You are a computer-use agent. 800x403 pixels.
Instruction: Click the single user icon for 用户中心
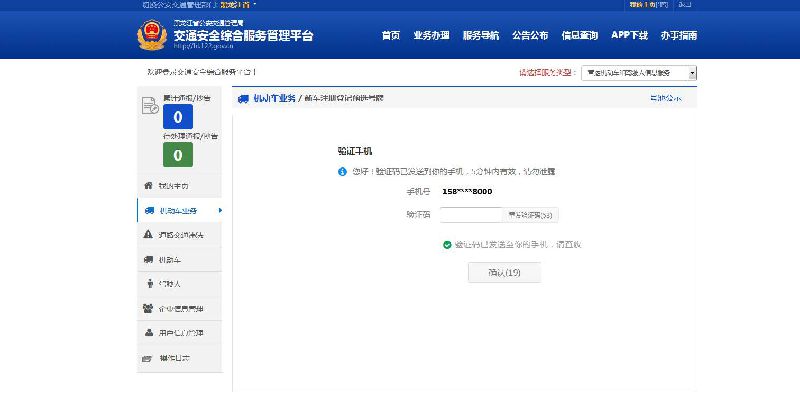pos(148,333)
